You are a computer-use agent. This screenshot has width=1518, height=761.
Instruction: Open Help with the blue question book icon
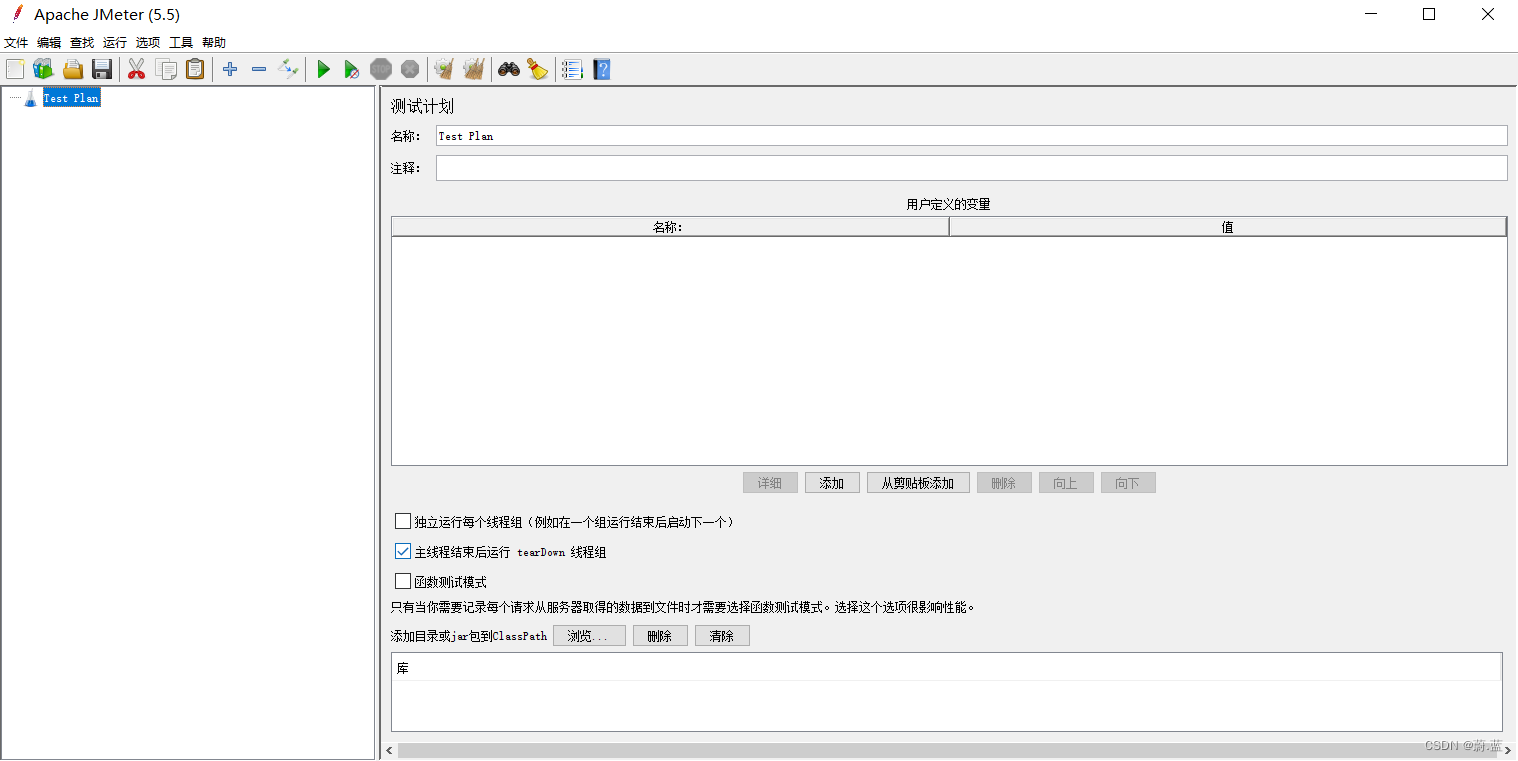pyautogui.click(x=601, y=69)
